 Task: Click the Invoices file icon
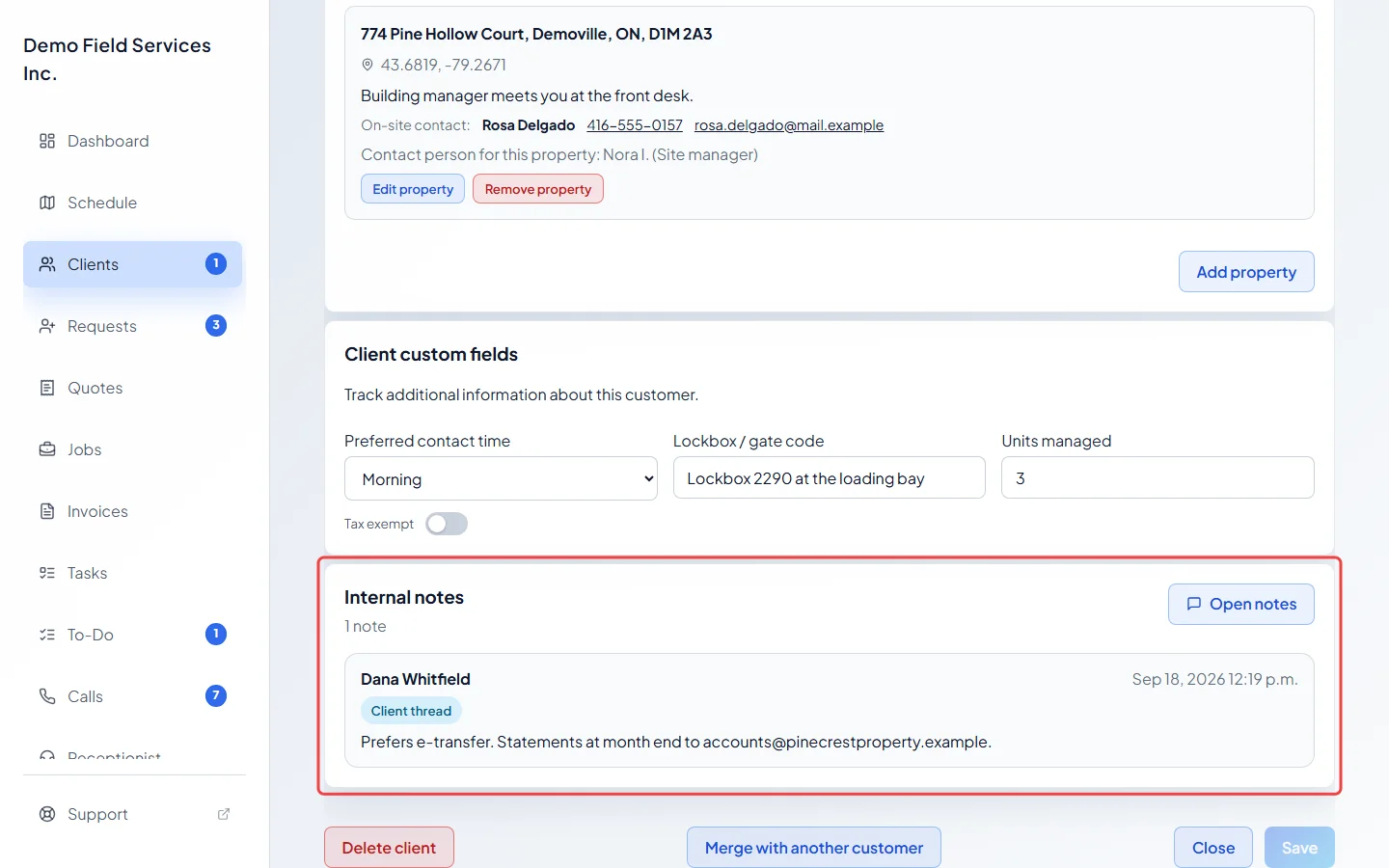click(47, 511)
